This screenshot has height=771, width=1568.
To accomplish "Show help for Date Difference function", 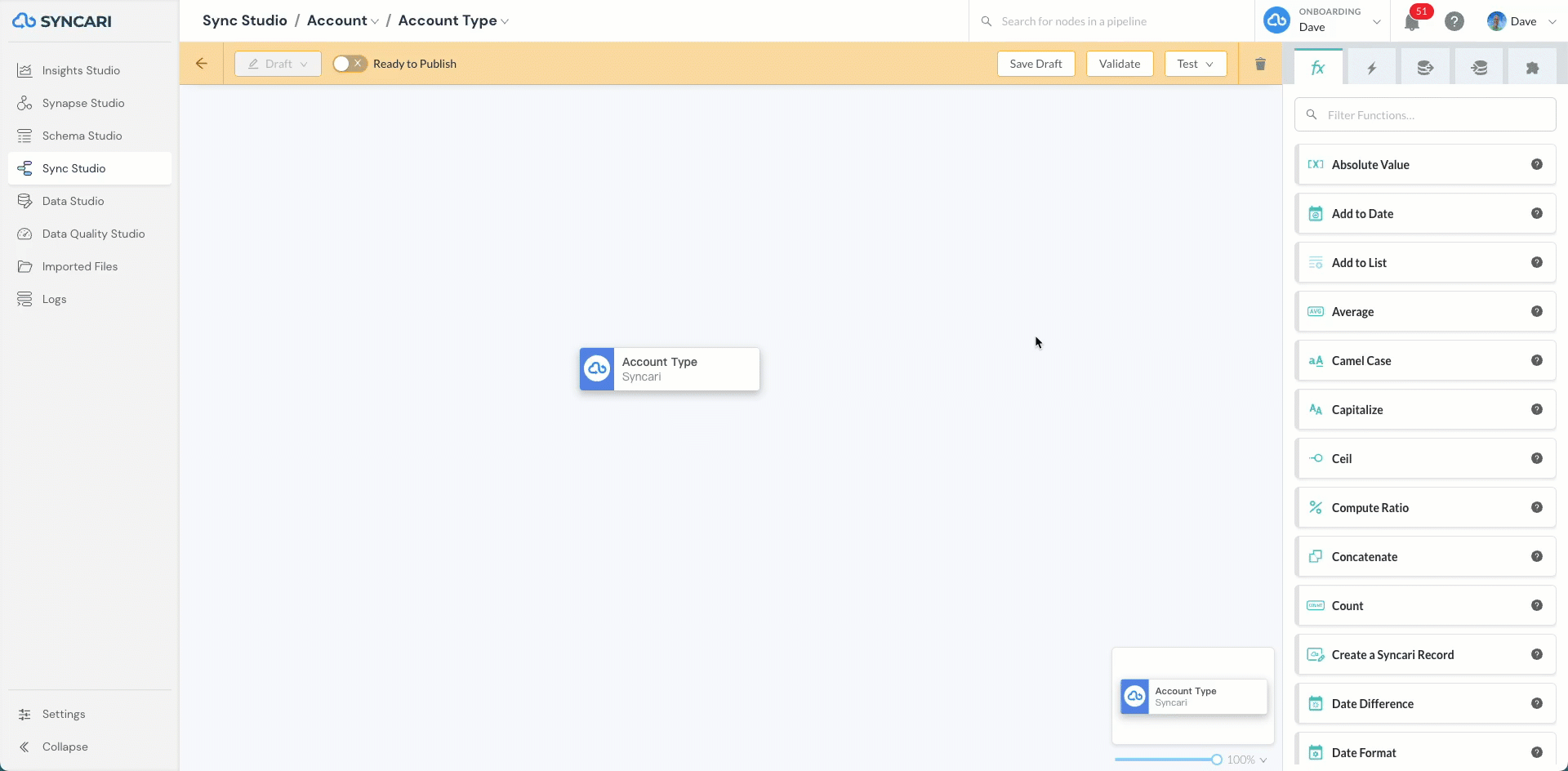I will (x=1537, y=703).
